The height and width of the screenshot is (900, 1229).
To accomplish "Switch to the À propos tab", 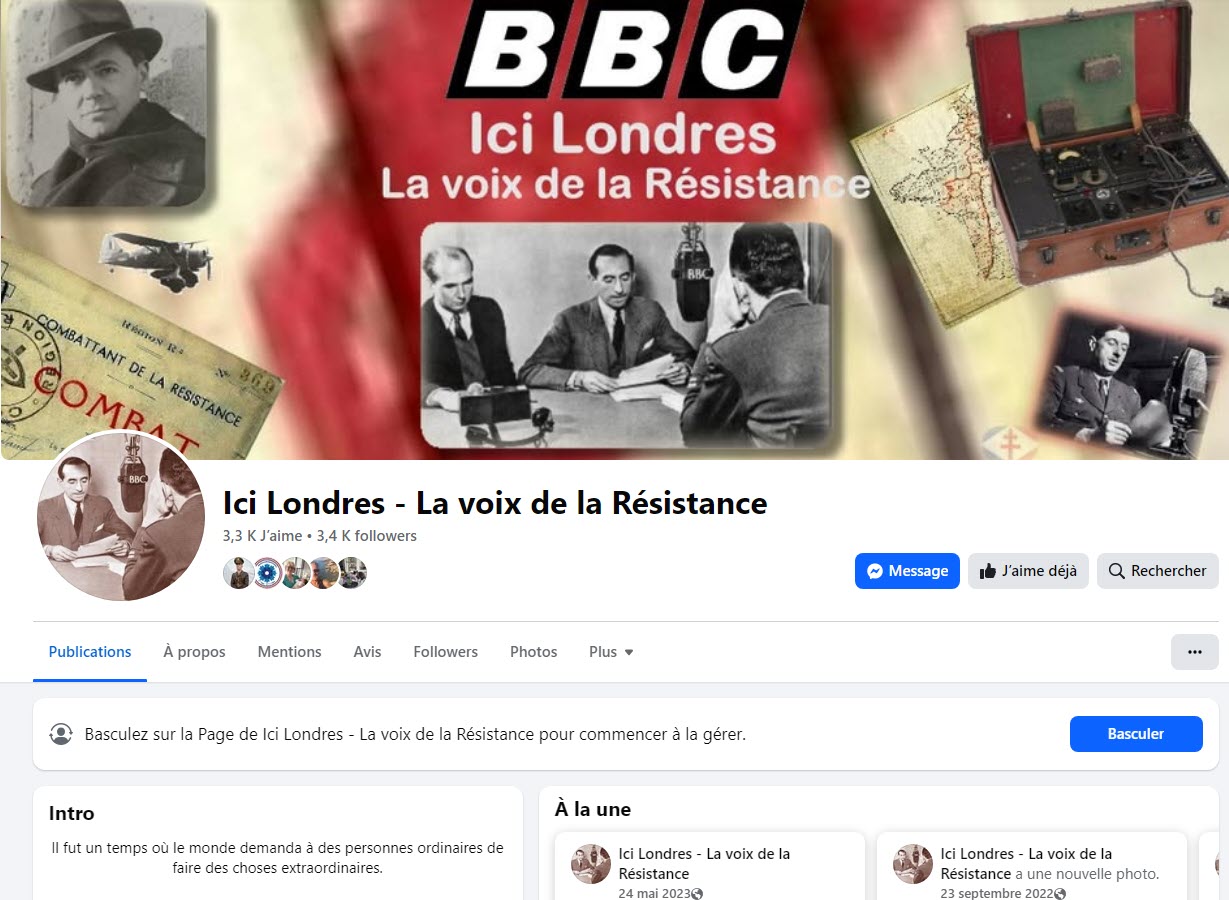I will coord(194,652).
